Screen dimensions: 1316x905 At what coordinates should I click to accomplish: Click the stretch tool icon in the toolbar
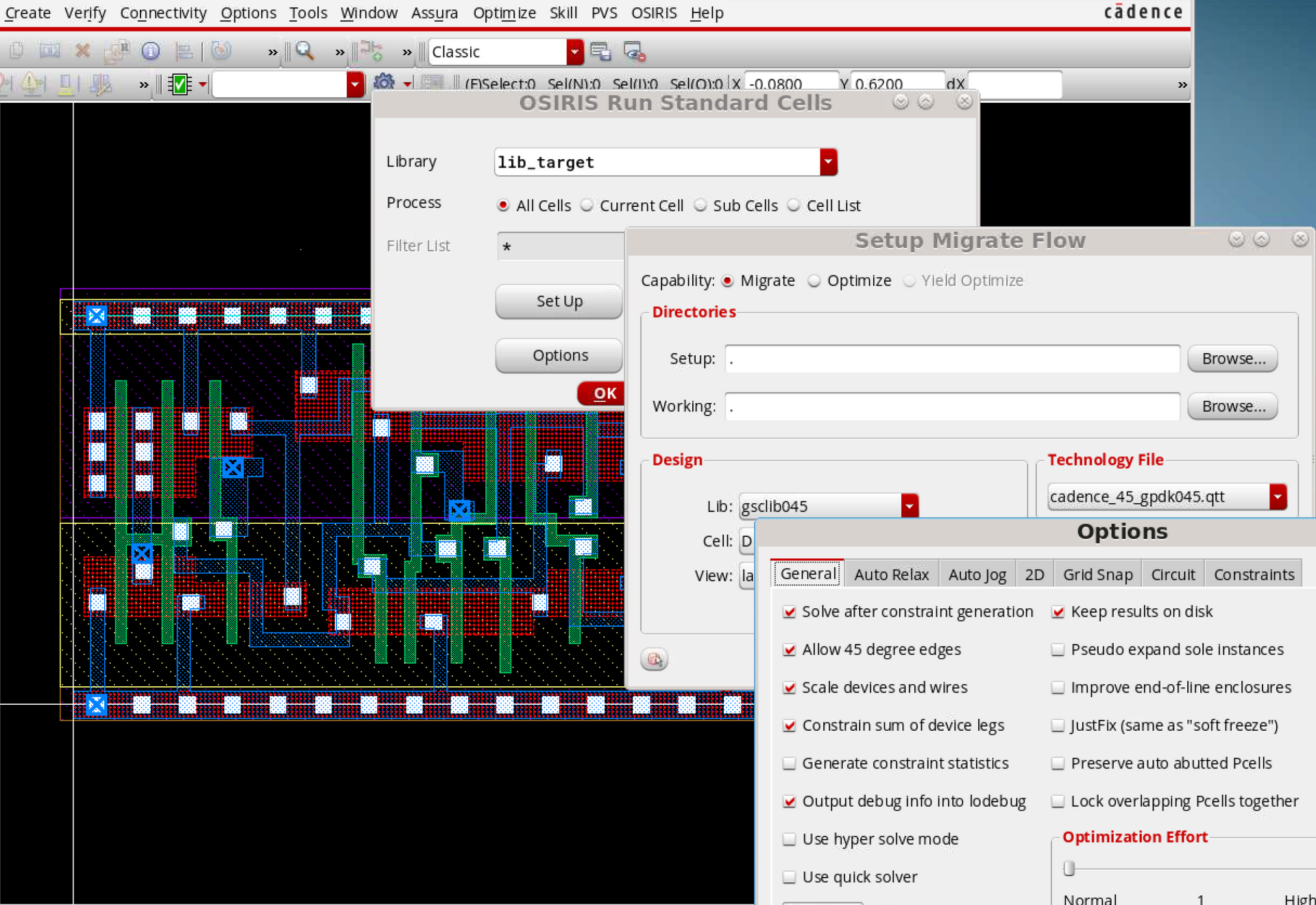click(49, 51)
